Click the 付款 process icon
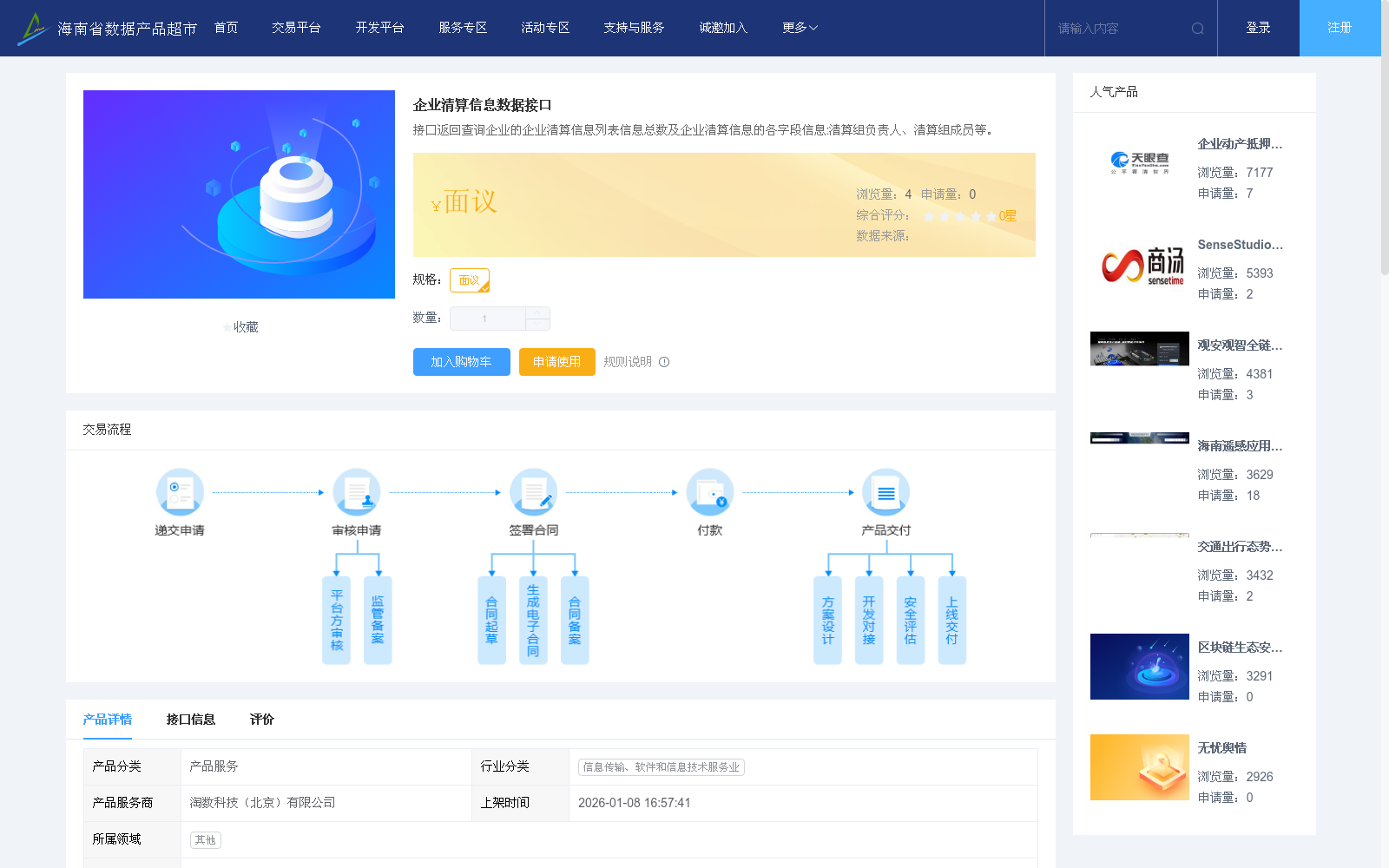Image resolution: width=1389 pixels, height=868 pixels. (x=710, y=492)
